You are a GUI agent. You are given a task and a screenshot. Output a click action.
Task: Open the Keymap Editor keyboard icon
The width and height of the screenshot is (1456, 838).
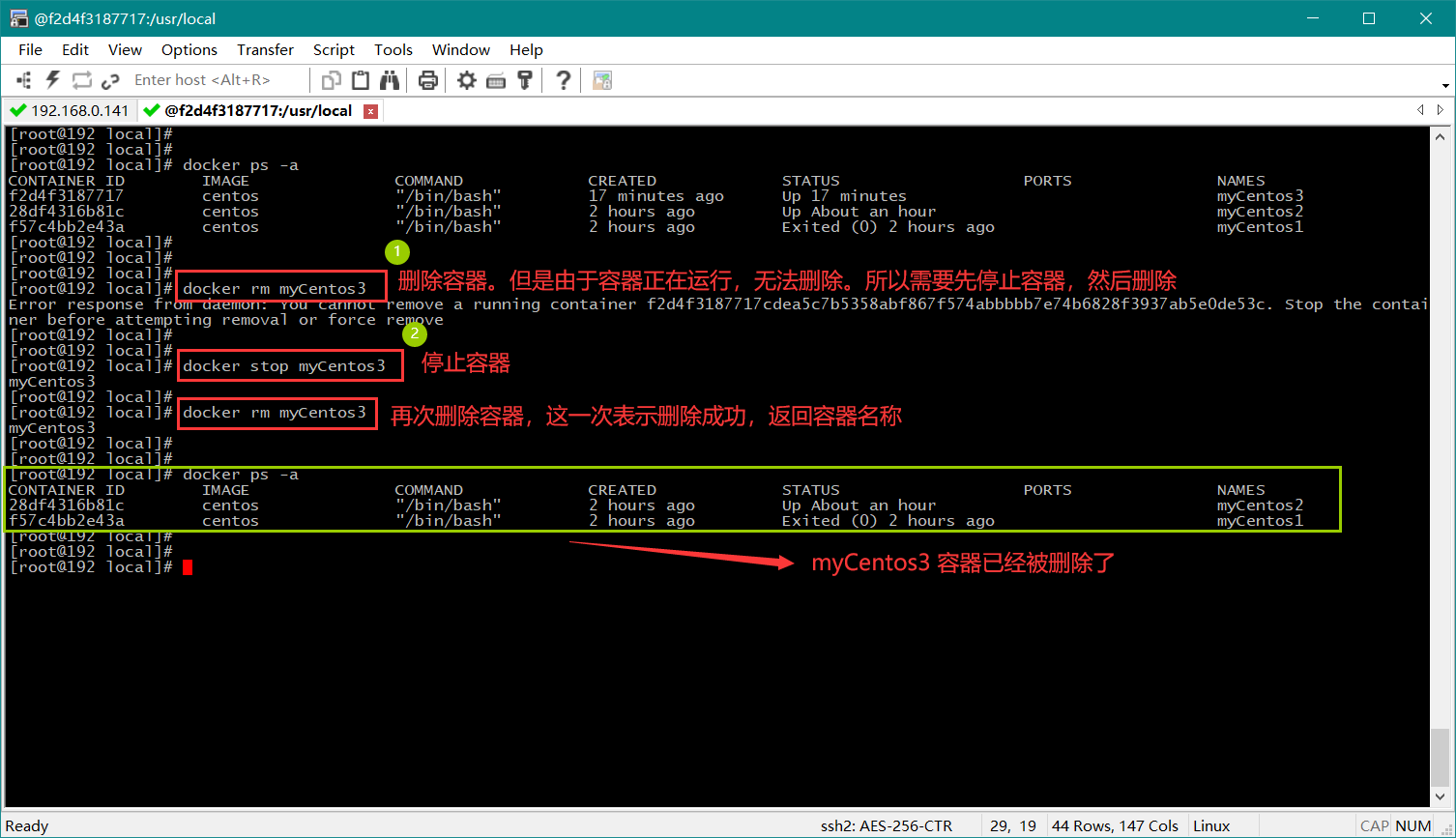[x=496, y=80]
